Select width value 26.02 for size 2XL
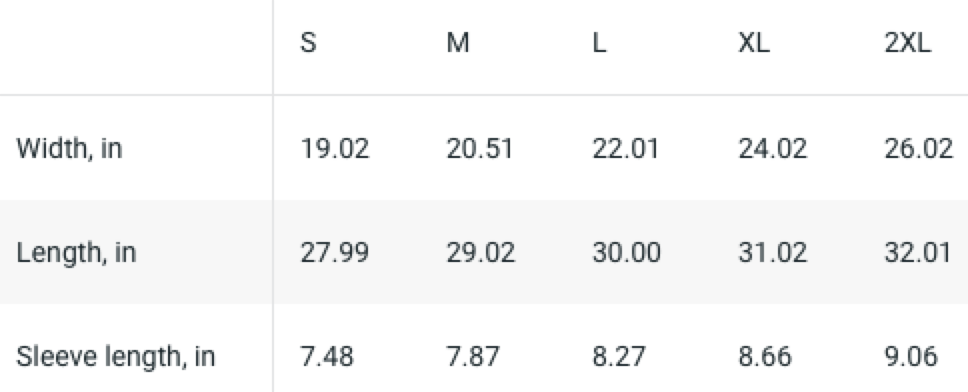This screenshot has width=968, height=392. (918, 149)
